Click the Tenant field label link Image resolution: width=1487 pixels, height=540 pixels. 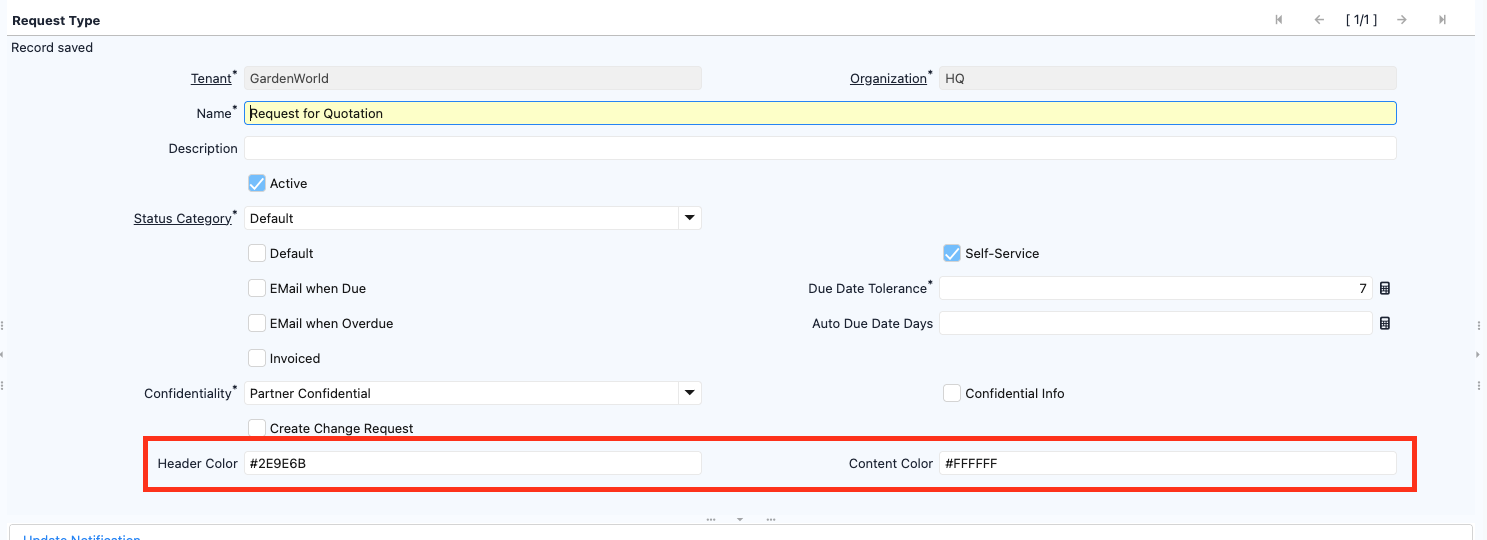click(x=210, y=78)
